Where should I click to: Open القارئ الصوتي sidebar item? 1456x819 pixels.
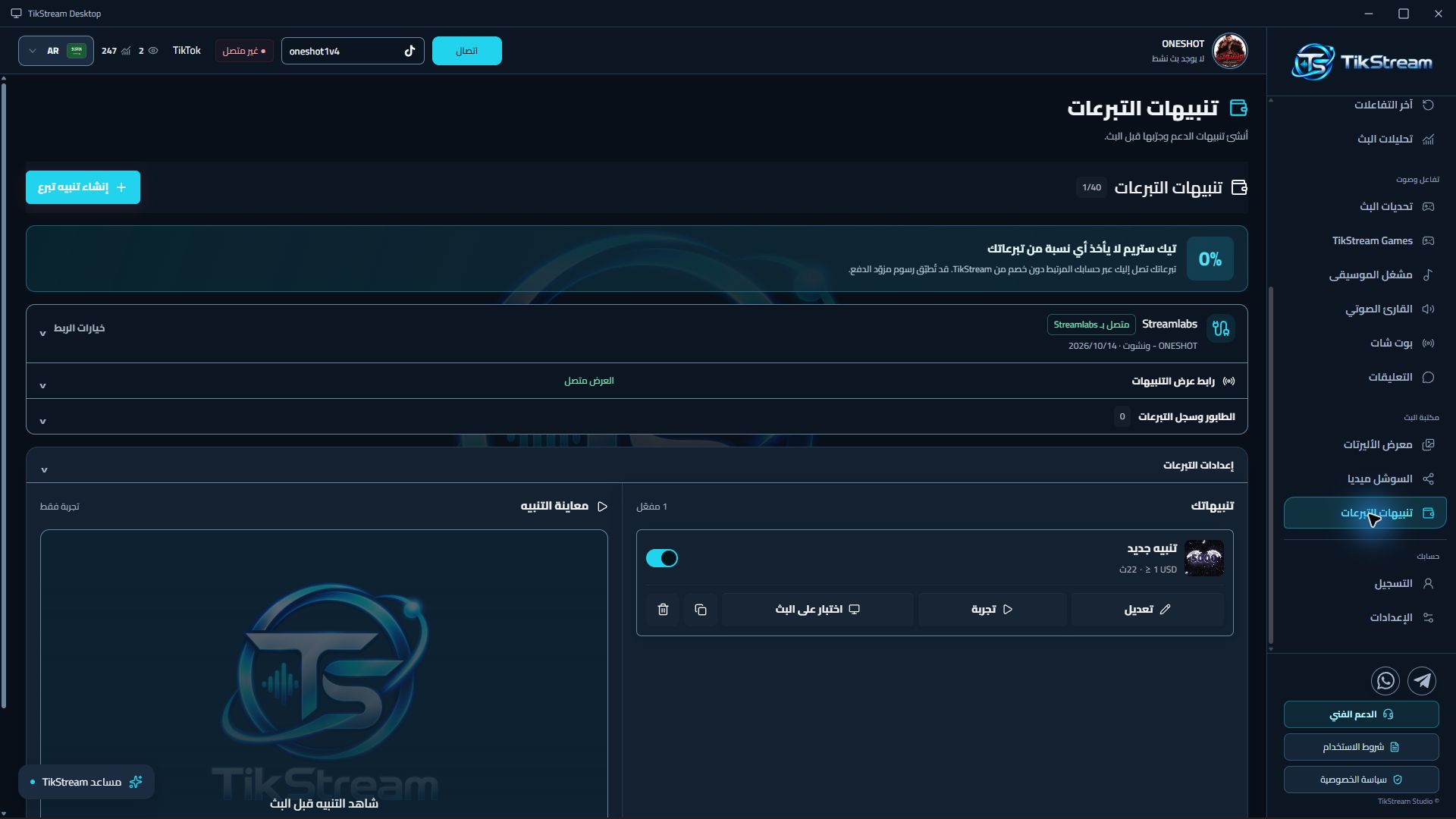click(1365, 309)
